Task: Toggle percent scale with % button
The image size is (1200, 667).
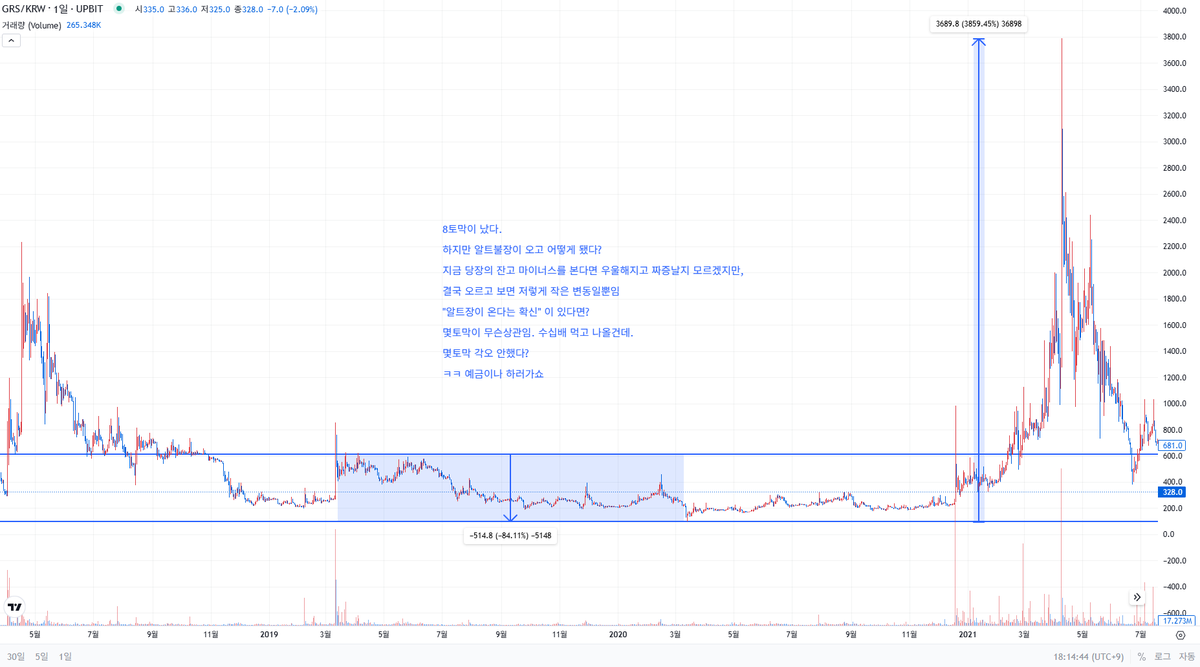Action: point(1141,657)
